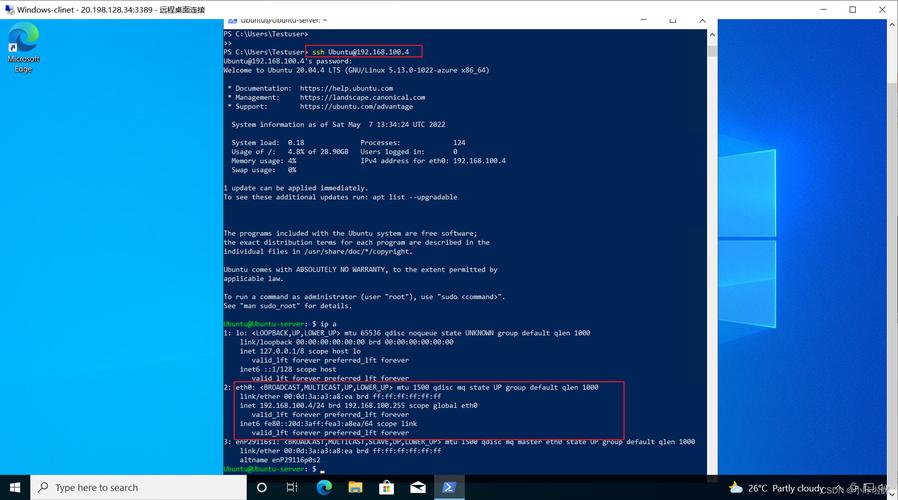
Task: Click 'apt list --upgradable' text
Action: tap(415, 197)
